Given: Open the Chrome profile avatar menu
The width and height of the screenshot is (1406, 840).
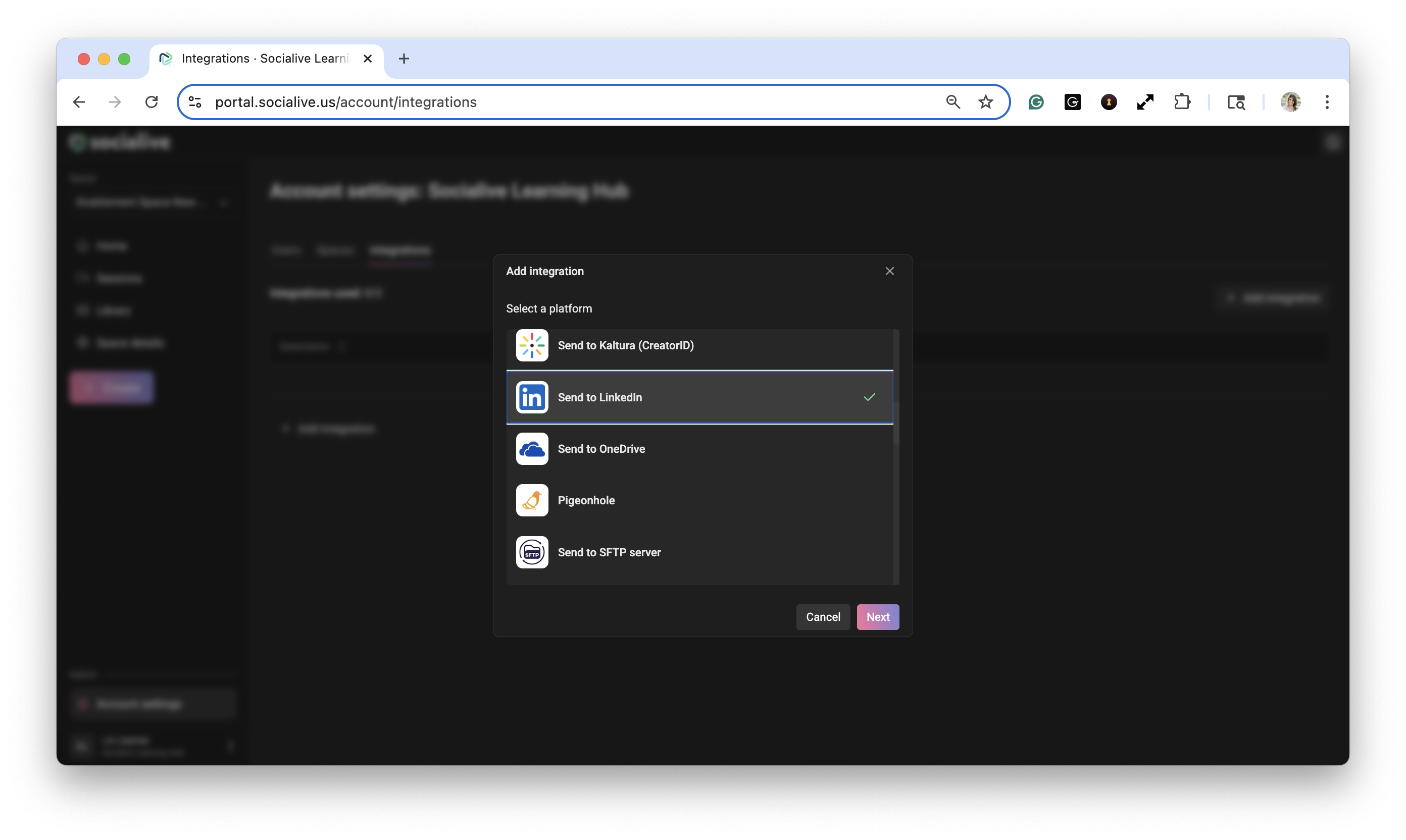Looking at the screenshot, I should [1290, 102].
